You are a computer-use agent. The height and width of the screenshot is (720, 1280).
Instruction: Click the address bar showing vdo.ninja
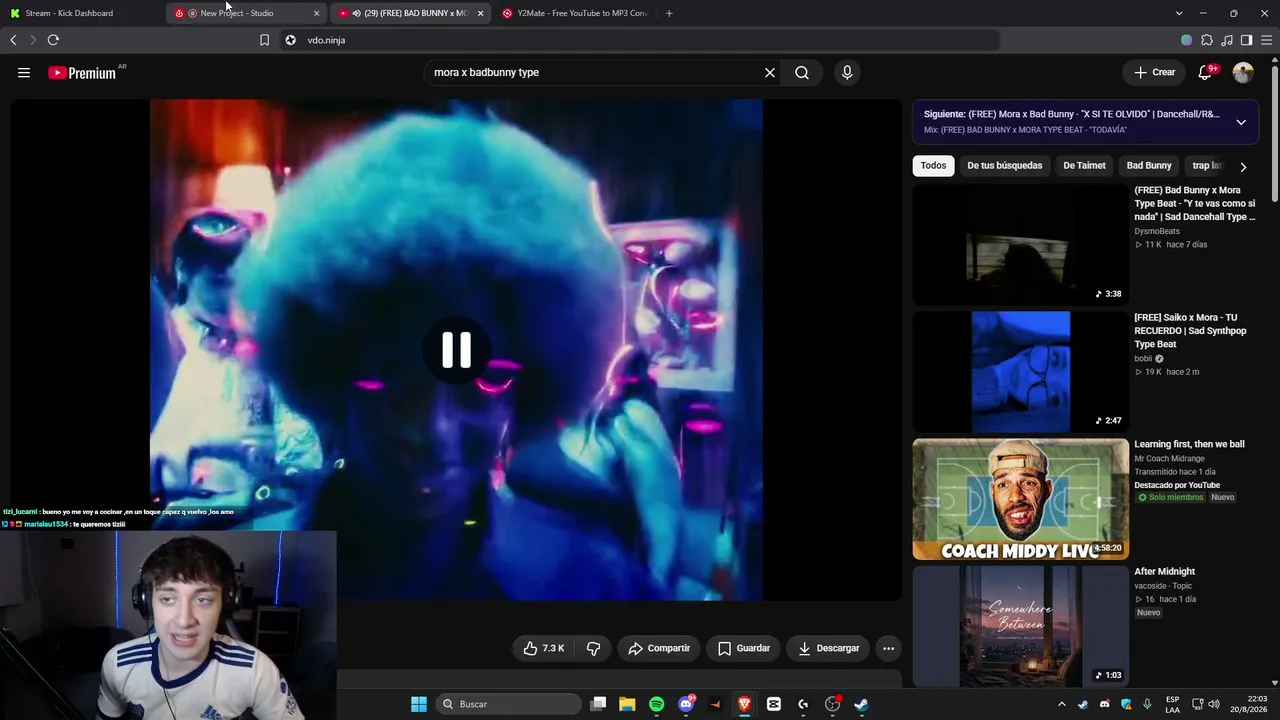click(x=640, y=40)
